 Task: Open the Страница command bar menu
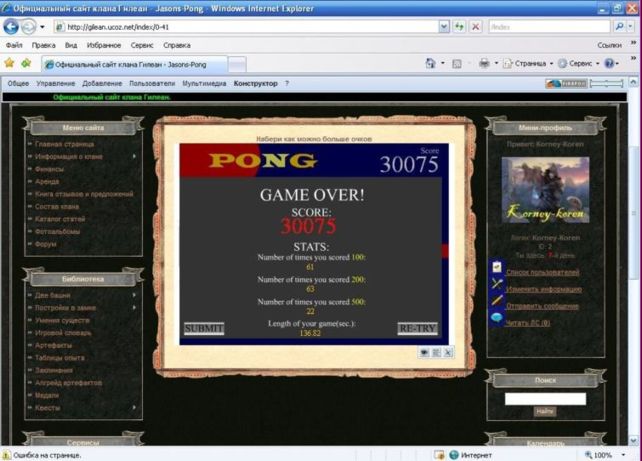click(x=527, y=63)
